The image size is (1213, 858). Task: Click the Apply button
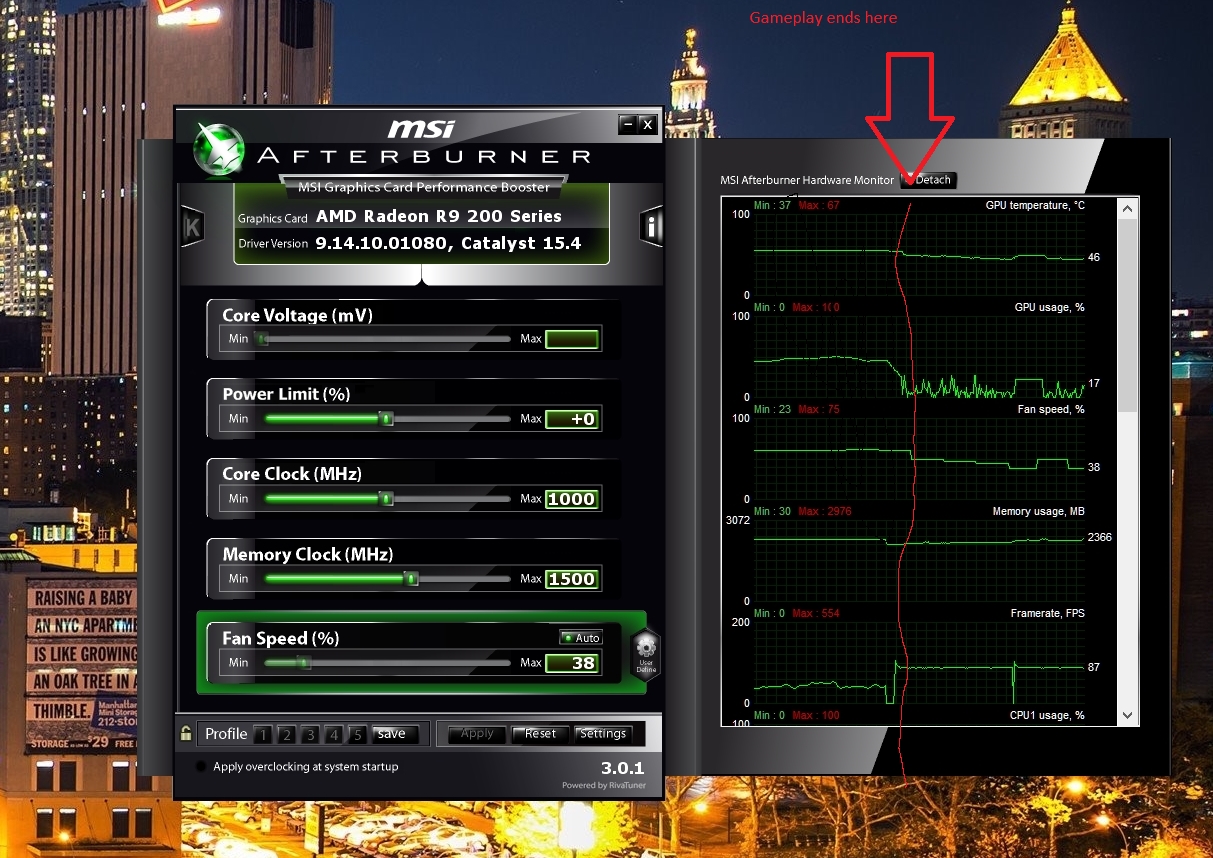(x=477, y=734)
